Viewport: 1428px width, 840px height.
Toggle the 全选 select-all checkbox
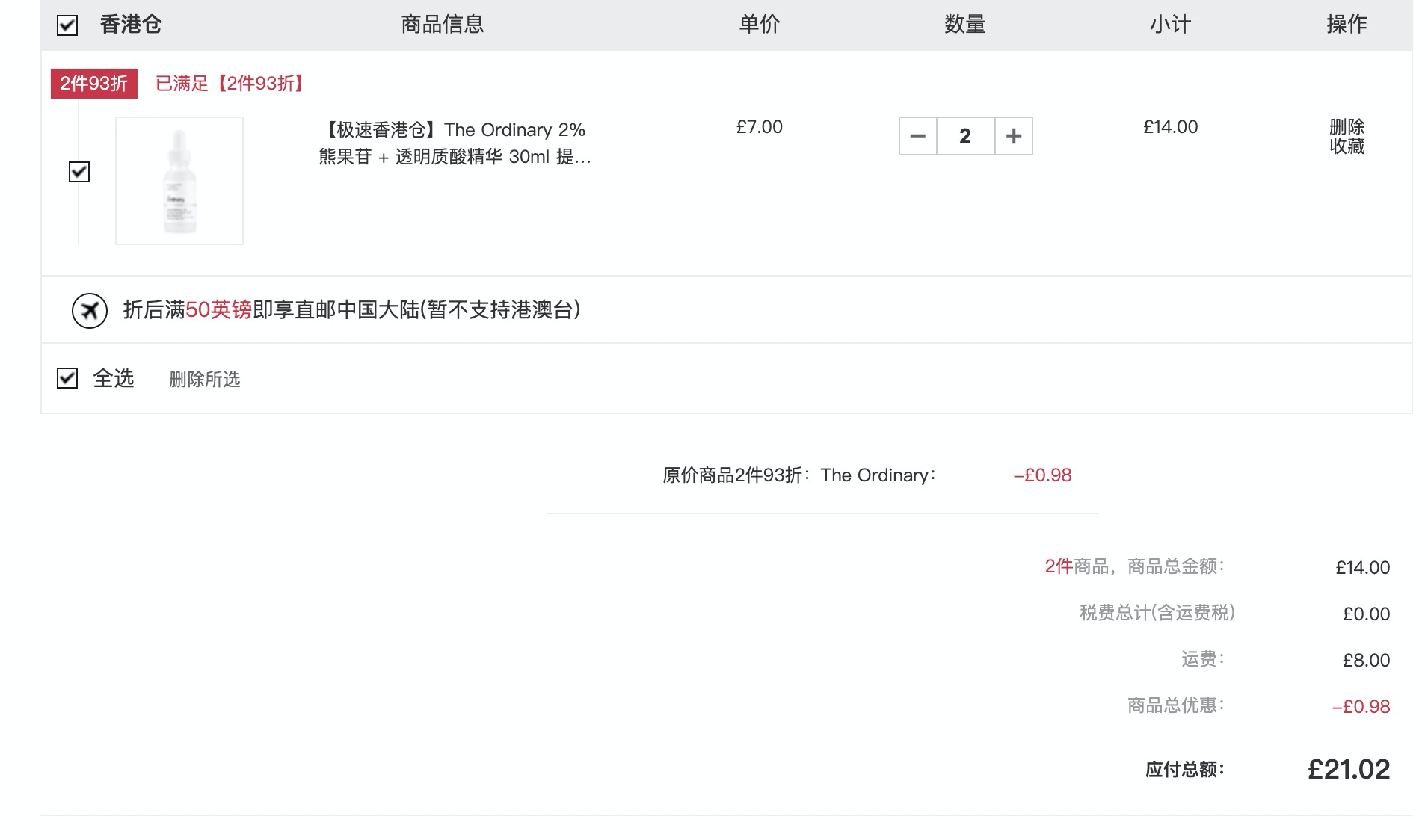click(67, 378)
